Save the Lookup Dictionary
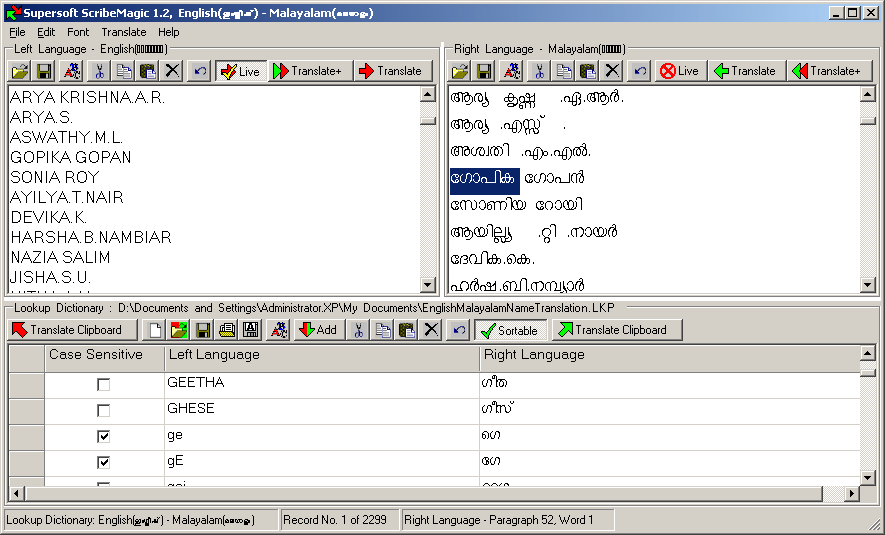This screenshot has width=885, height=535. tap(203, 330)
